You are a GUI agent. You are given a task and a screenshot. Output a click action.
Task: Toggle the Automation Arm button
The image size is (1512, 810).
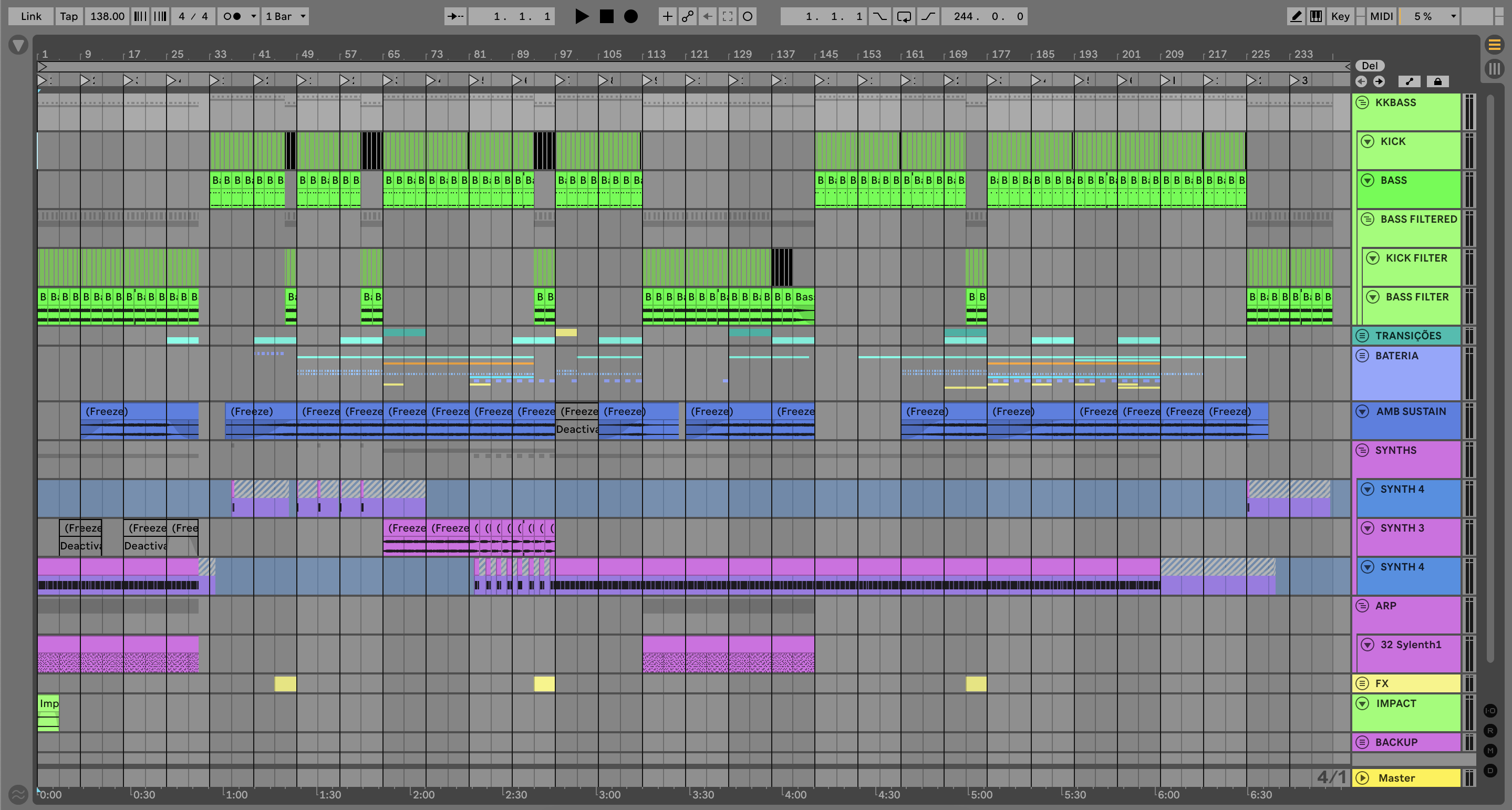687,16
